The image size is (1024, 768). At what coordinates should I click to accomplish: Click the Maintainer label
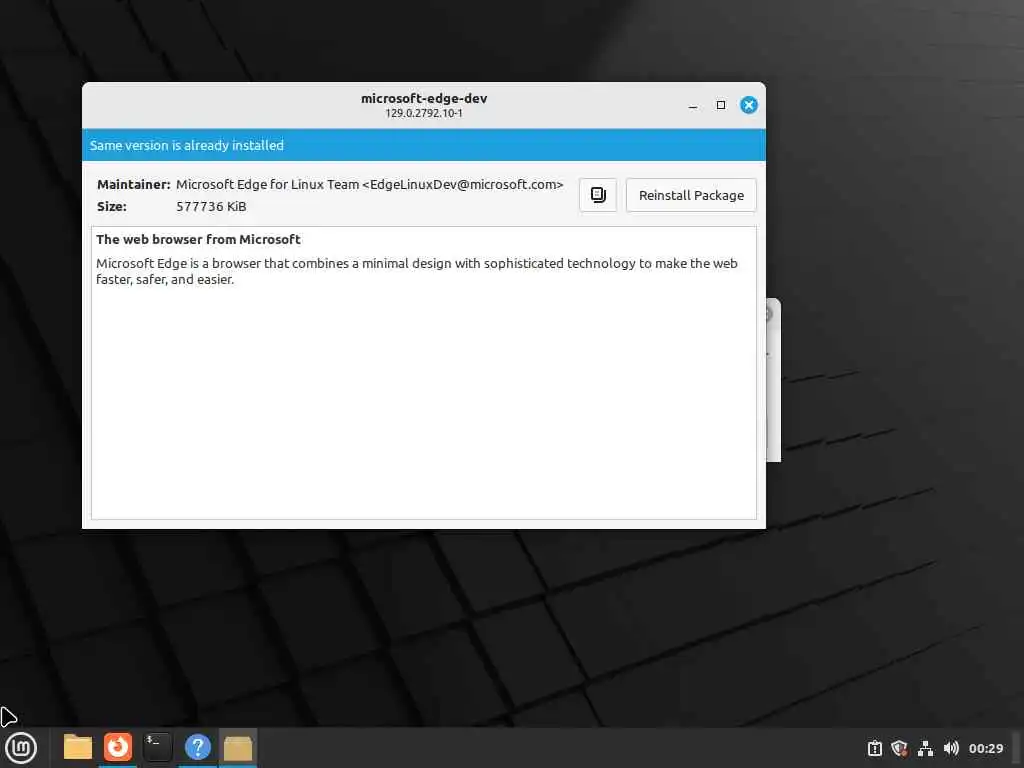click(x=133, y=185)
